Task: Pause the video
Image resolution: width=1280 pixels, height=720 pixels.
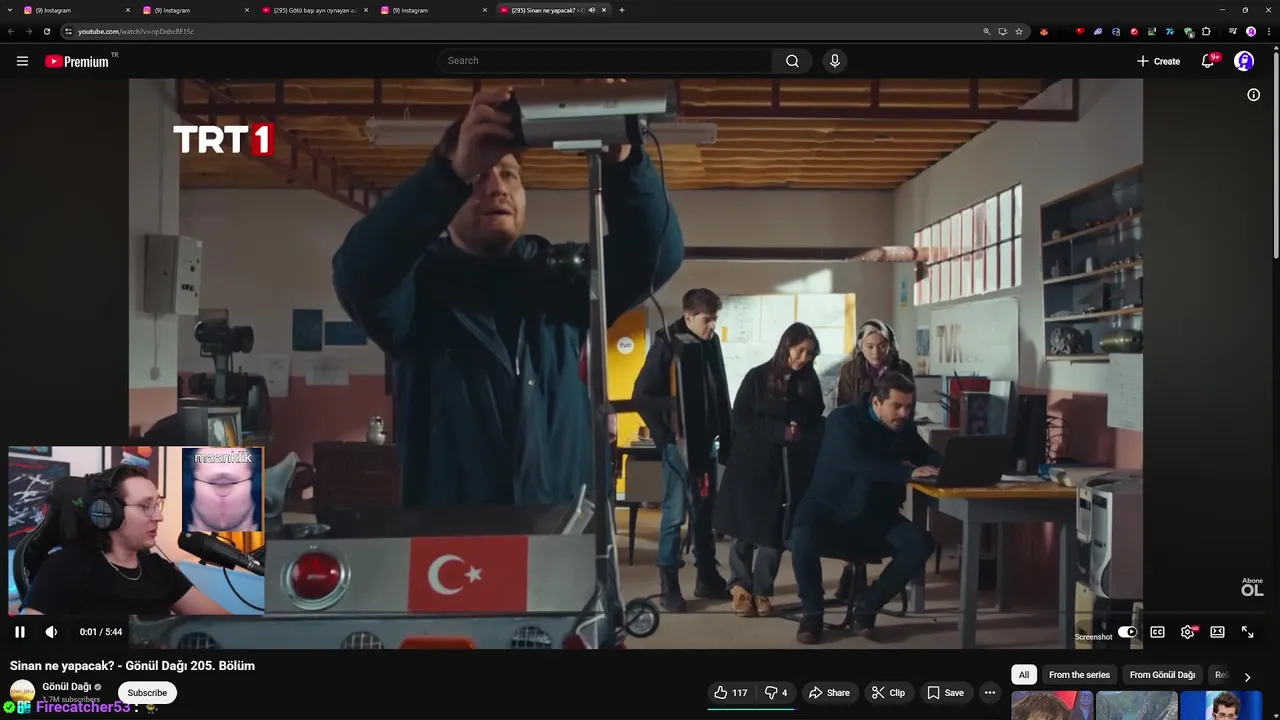Action: (x=19, y=632)
